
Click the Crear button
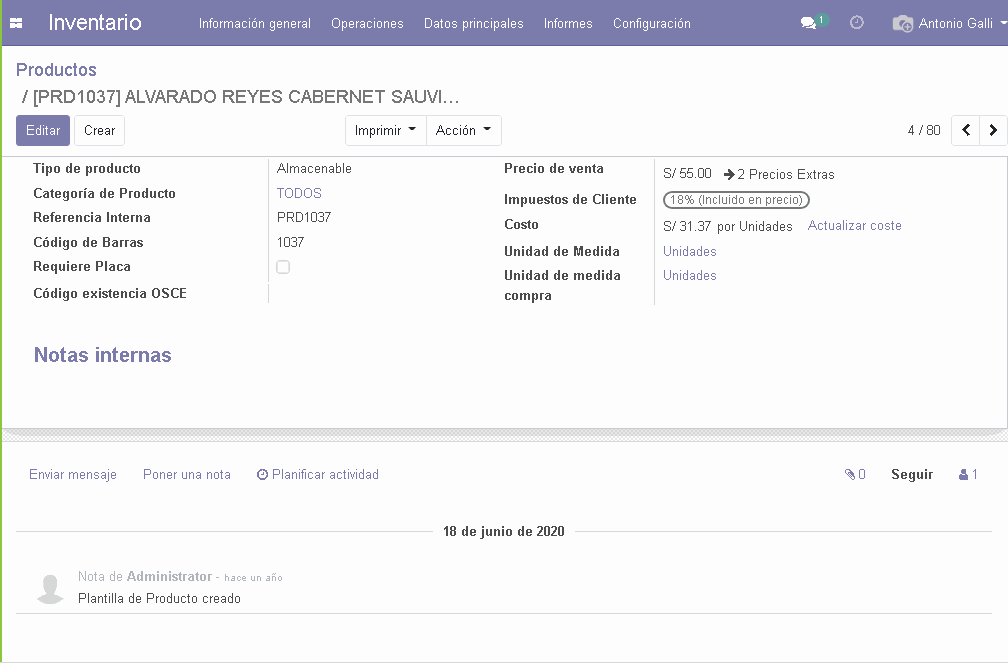[x=99, y=130]
